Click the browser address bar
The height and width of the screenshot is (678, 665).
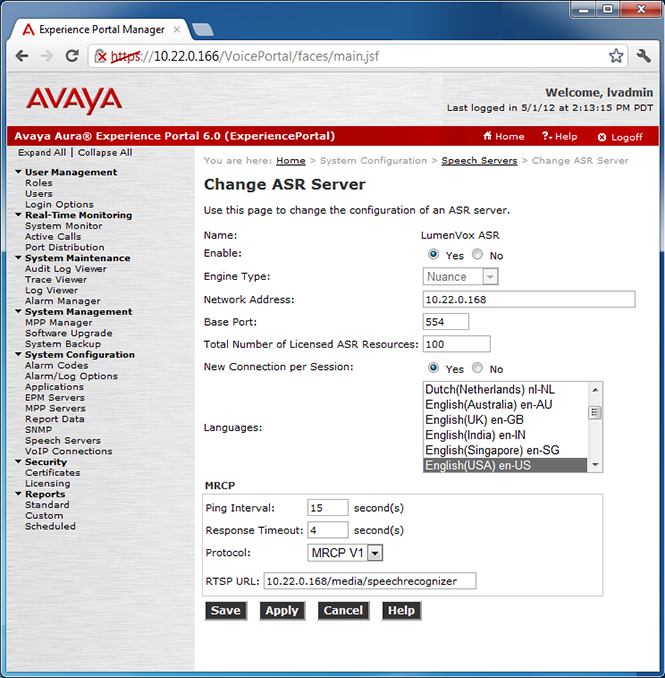coord(359,56)
